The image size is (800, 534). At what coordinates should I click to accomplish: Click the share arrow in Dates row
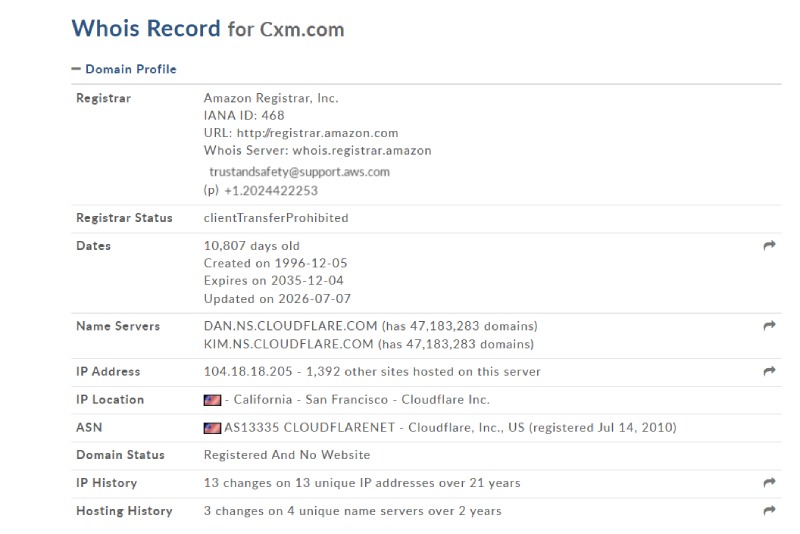point(769,245)
